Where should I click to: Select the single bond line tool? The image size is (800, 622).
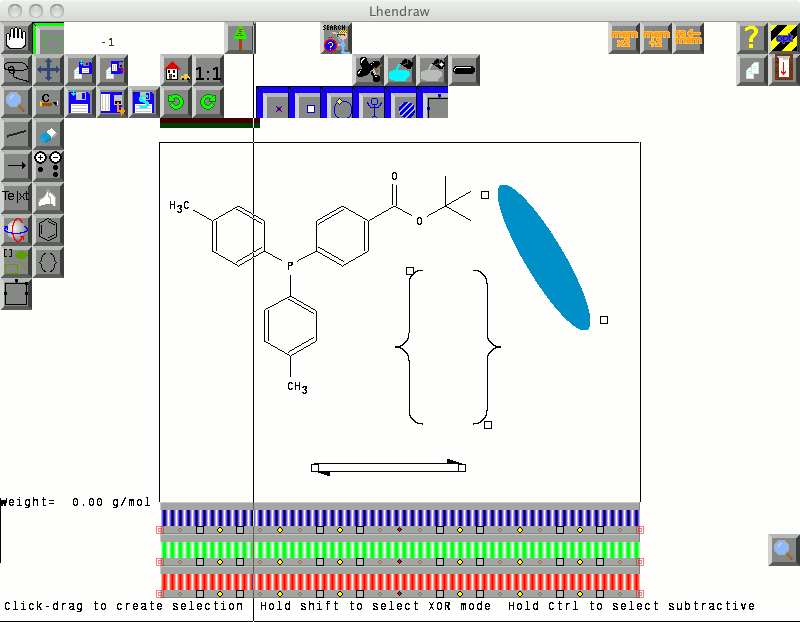16,134
